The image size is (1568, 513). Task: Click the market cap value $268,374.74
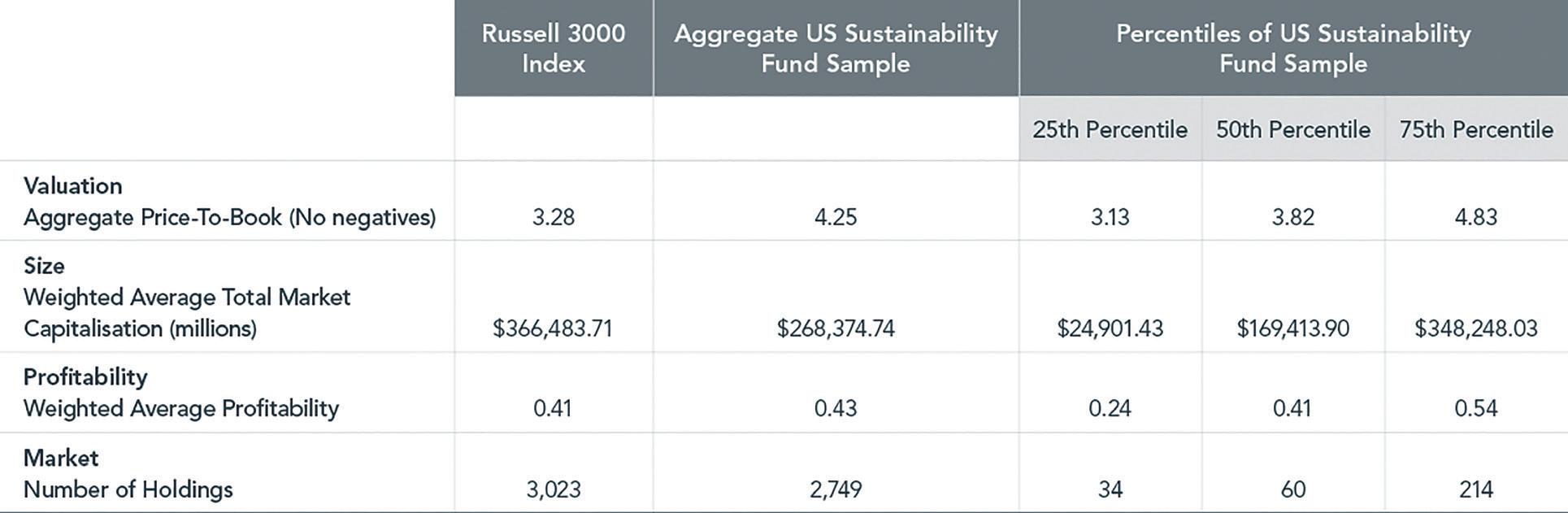[x=836, y=328]
